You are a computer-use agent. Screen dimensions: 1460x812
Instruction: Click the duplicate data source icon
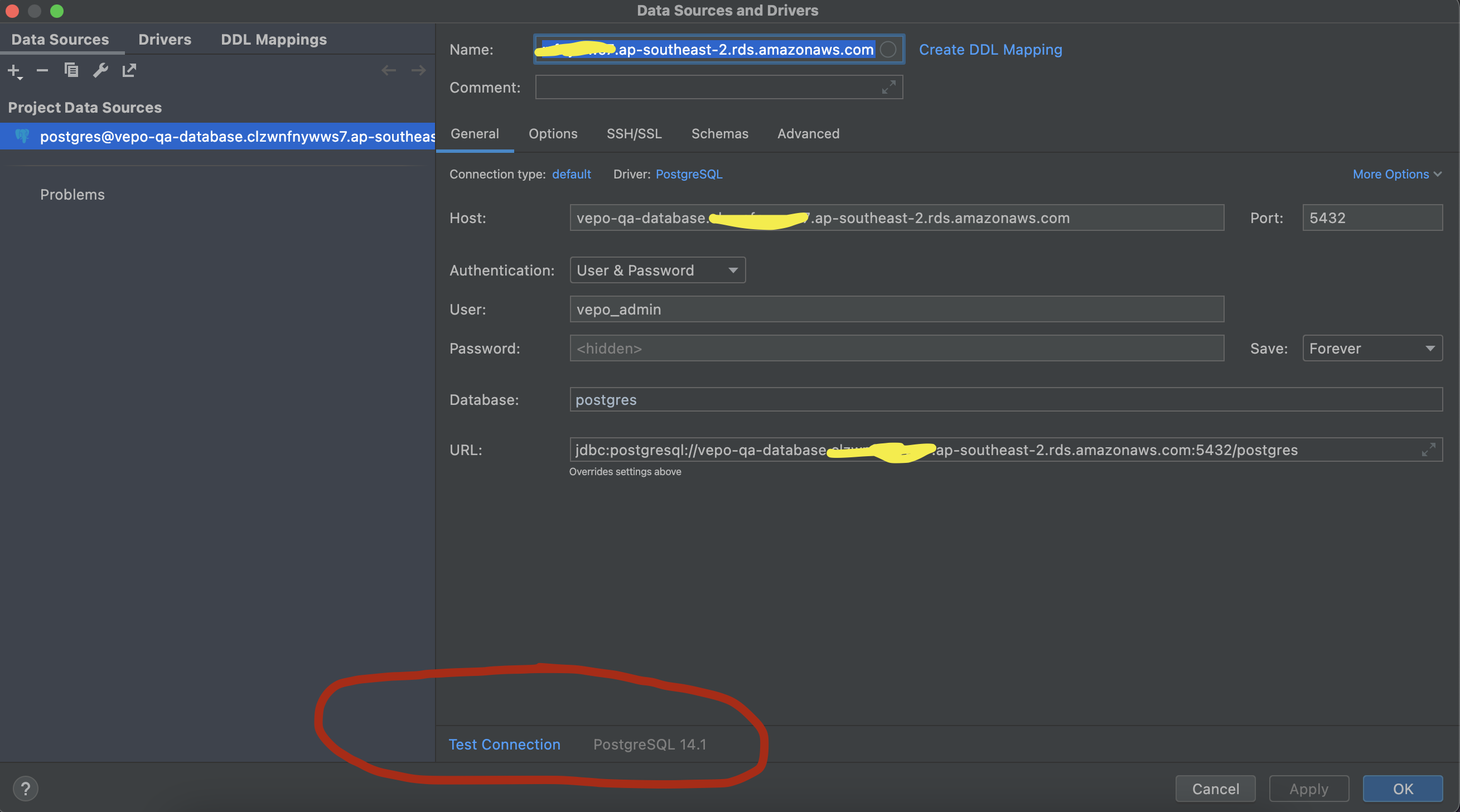pos(71,69)
